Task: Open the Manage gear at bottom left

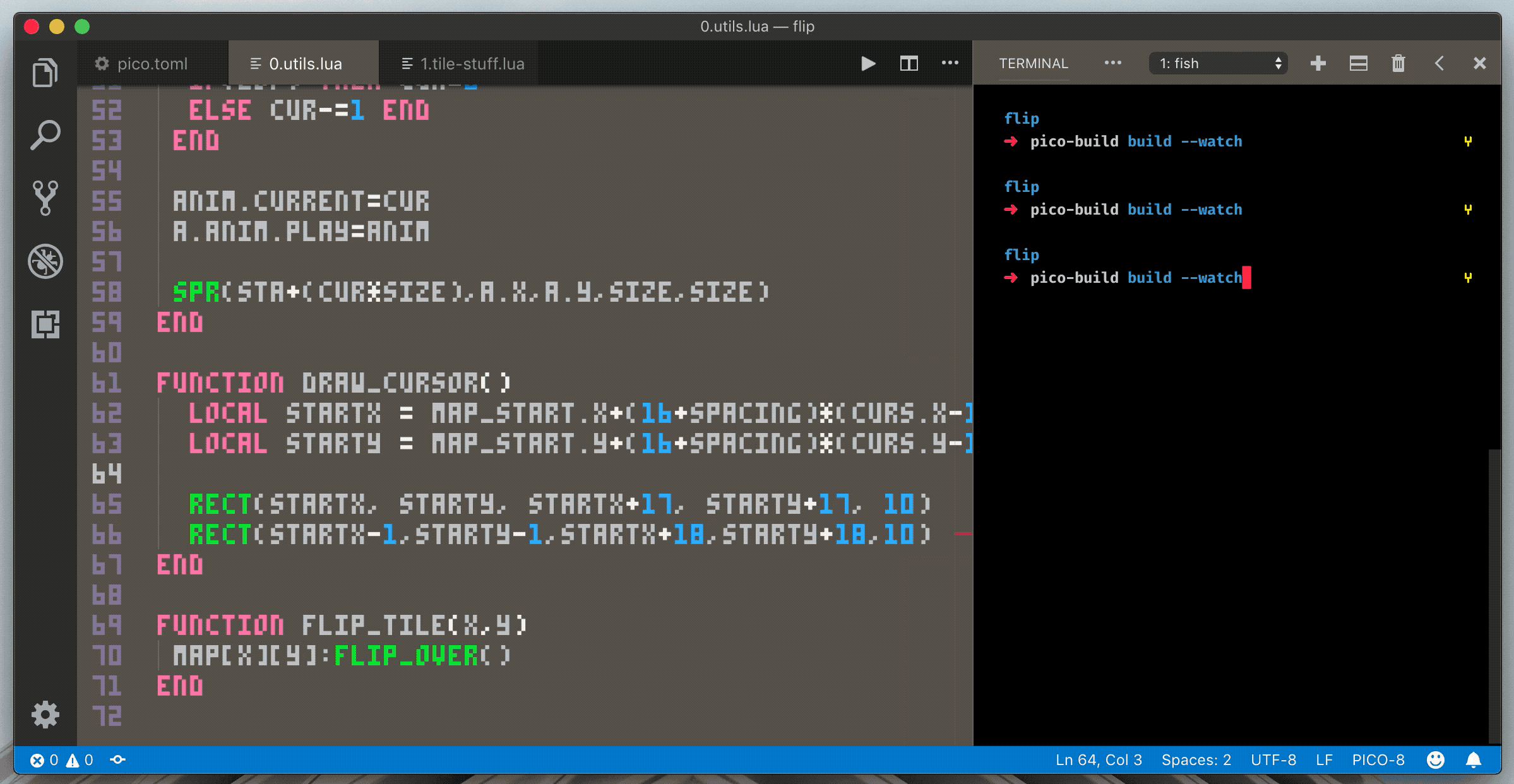Action: coord(45,715)
